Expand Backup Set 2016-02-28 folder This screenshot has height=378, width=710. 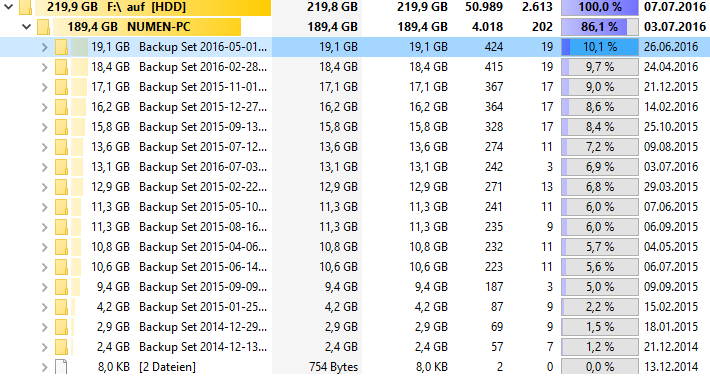44,67
